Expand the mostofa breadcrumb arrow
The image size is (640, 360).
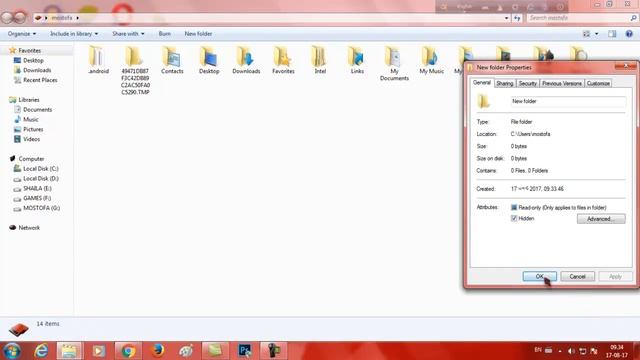(77, 18)
